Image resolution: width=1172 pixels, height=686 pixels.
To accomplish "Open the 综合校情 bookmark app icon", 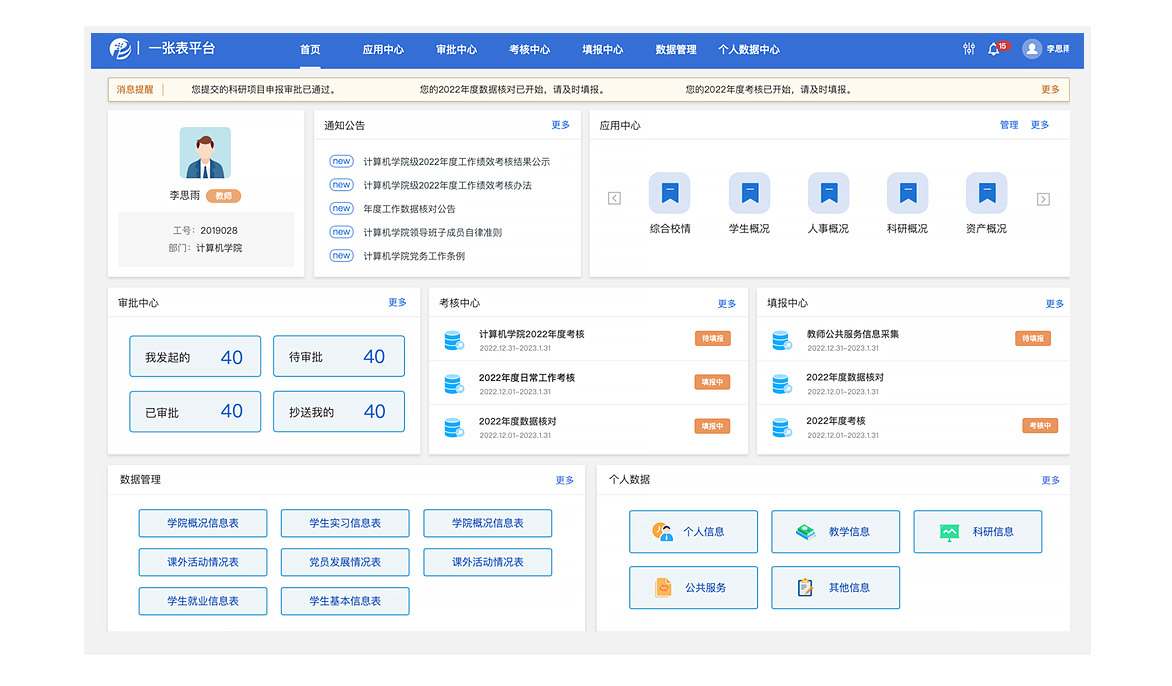I will pyautogui.click(x=669, y=193).
